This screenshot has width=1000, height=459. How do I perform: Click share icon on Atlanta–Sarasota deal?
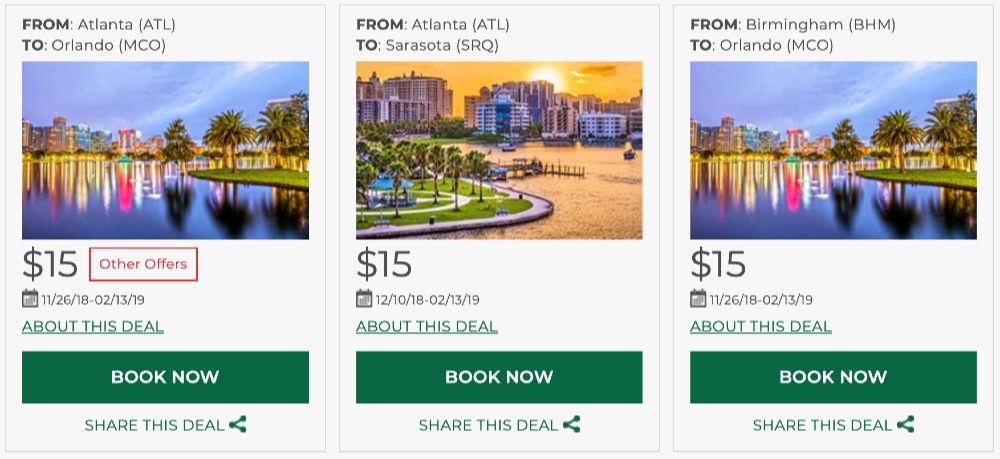tap(572, 425)
